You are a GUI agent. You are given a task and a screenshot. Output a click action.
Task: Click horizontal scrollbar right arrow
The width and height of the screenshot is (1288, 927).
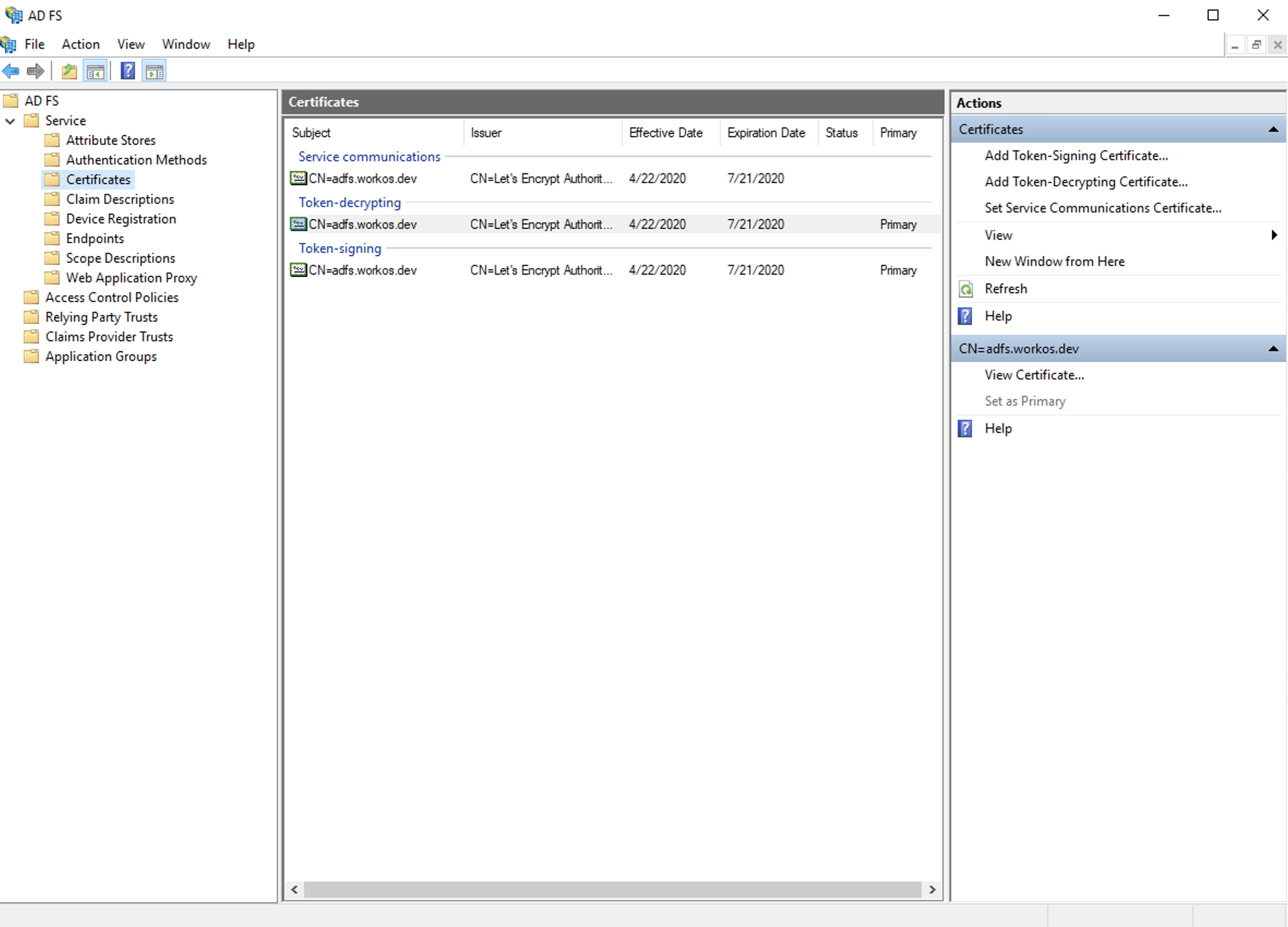point(932,890)
